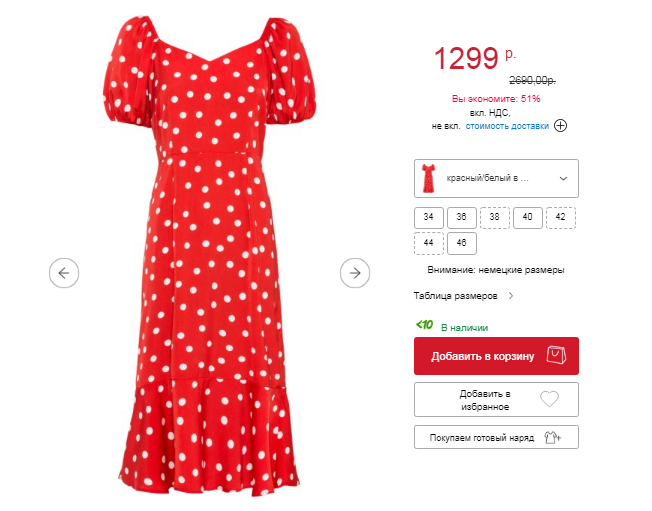Expand color options via chevron arrow
The image size is (652, 511).
pyautogui.click(x=563, y=179)
